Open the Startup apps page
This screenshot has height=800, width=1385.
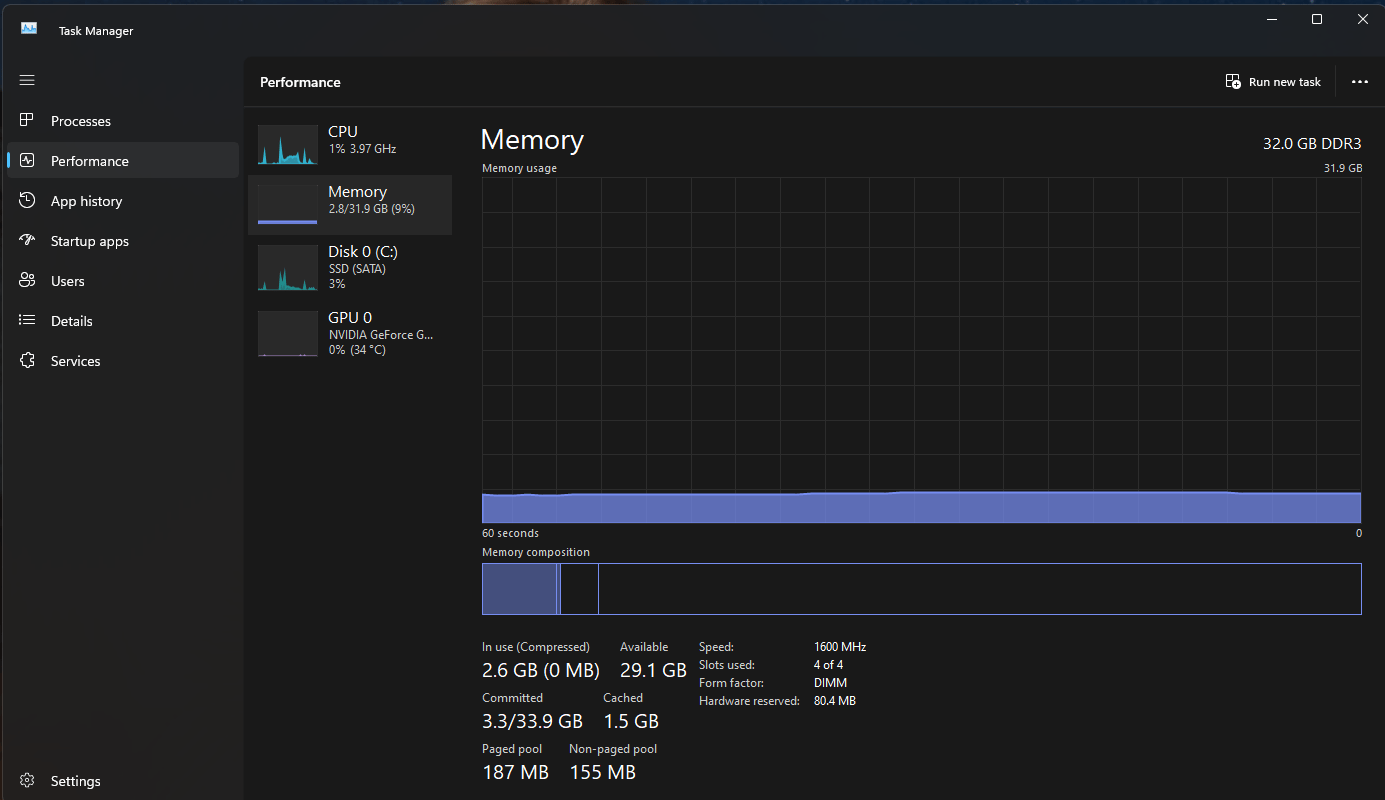122,240
